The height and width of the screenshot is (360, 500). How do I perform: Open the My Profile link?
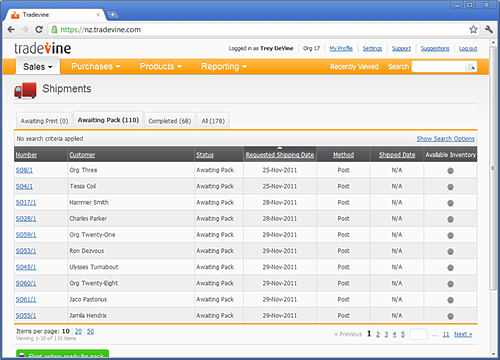341,49
